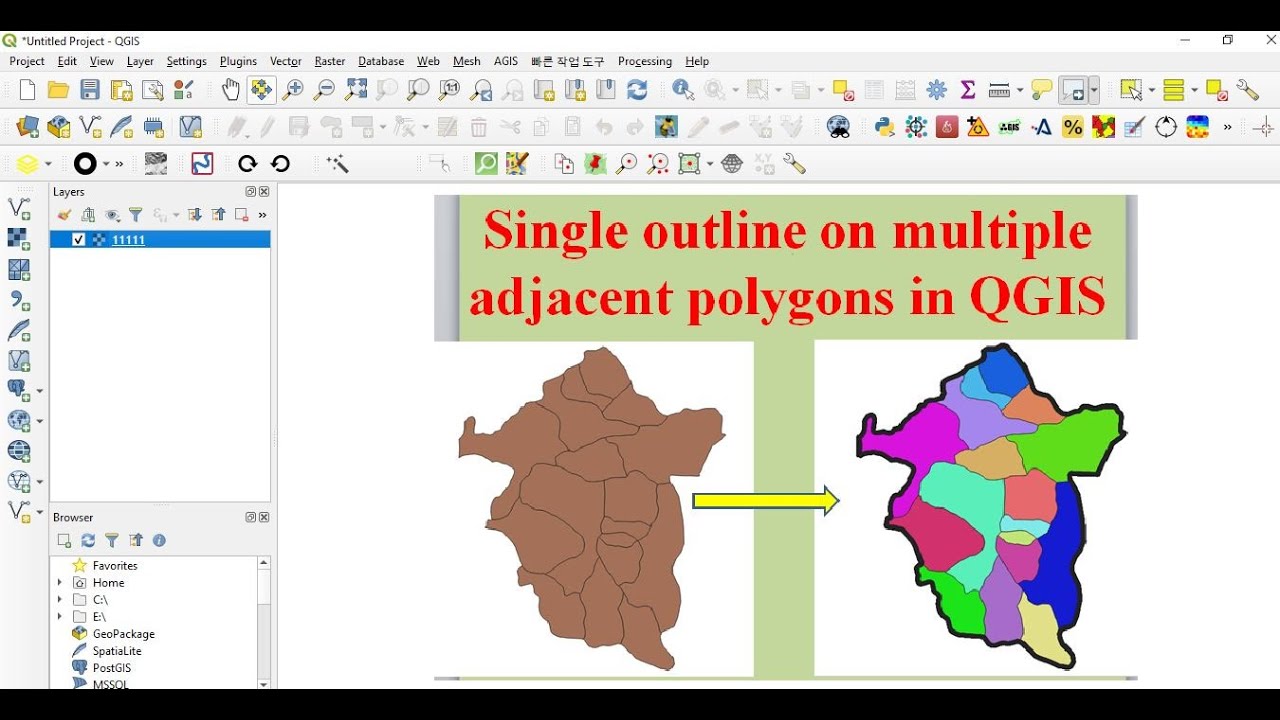Expand the Home folder in Browser
The height and width of the screenshot is (720, 1280).
pyautogui.click(x=60, y=583)
